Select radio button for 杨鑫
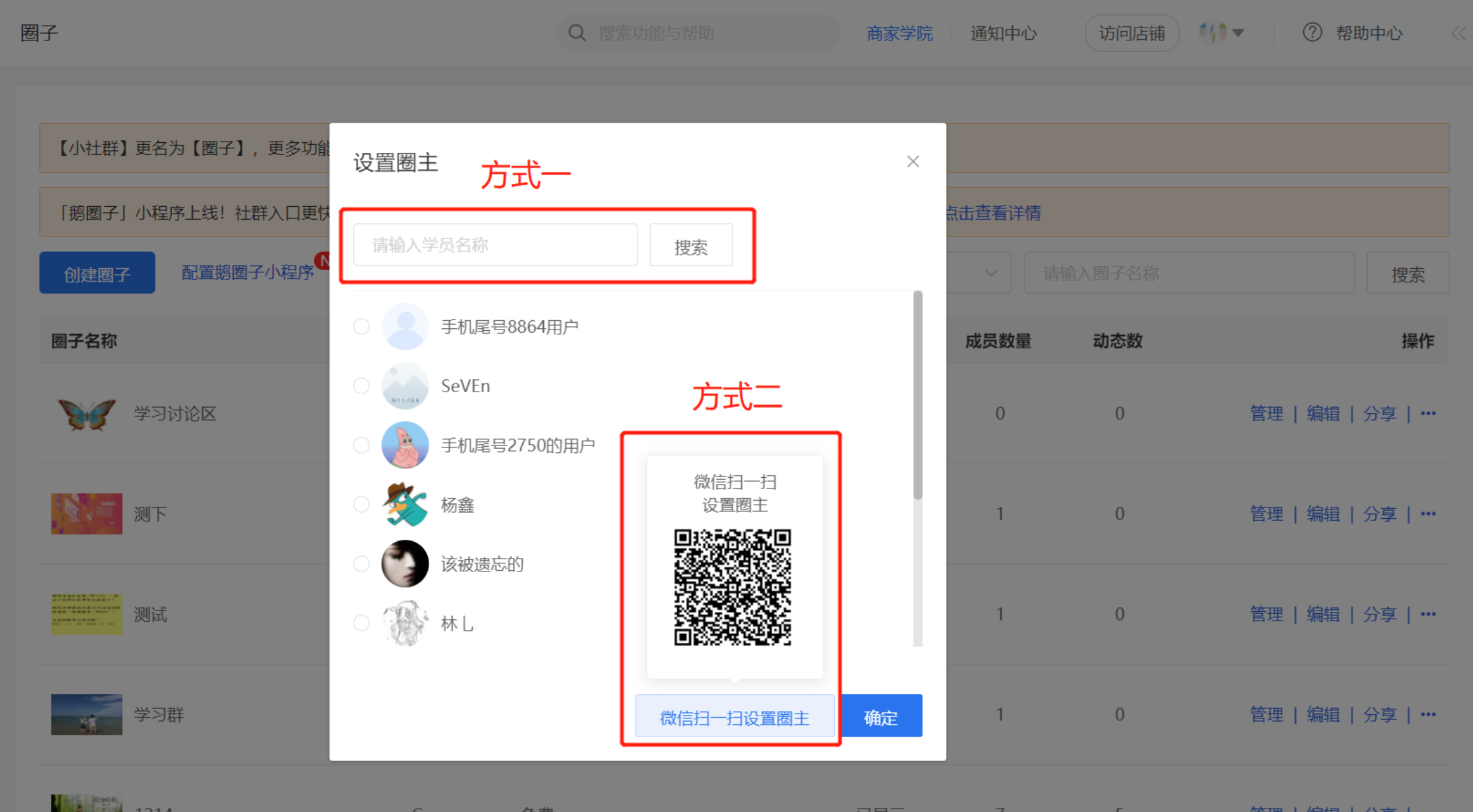1473x812 pixels. (362, 505)
